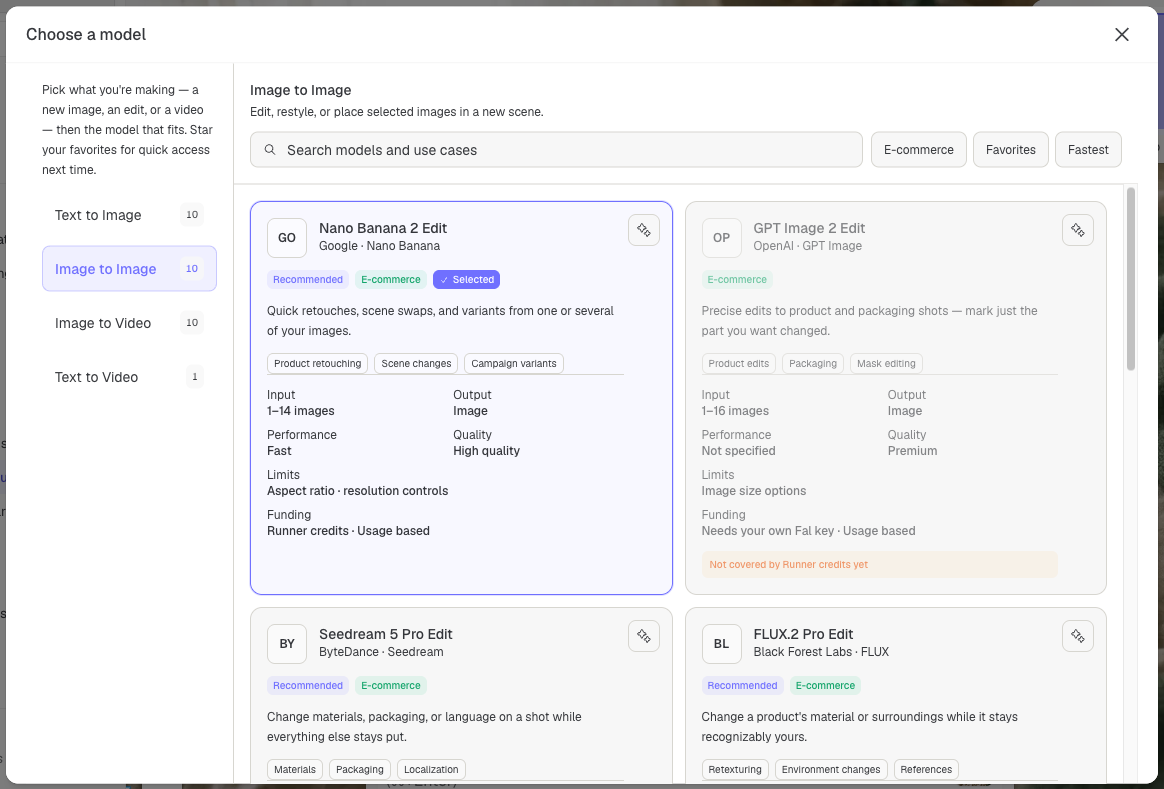Click the Aspect ratio · resolution controls text
The height and width of the screenshot is (789, 1164).
[358, 491]
